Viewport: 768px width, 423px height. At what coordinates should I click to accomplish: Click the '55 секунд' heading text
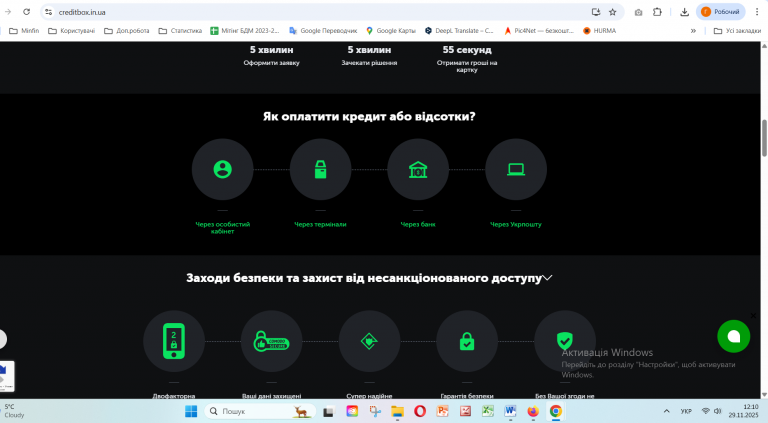(467, 50)
